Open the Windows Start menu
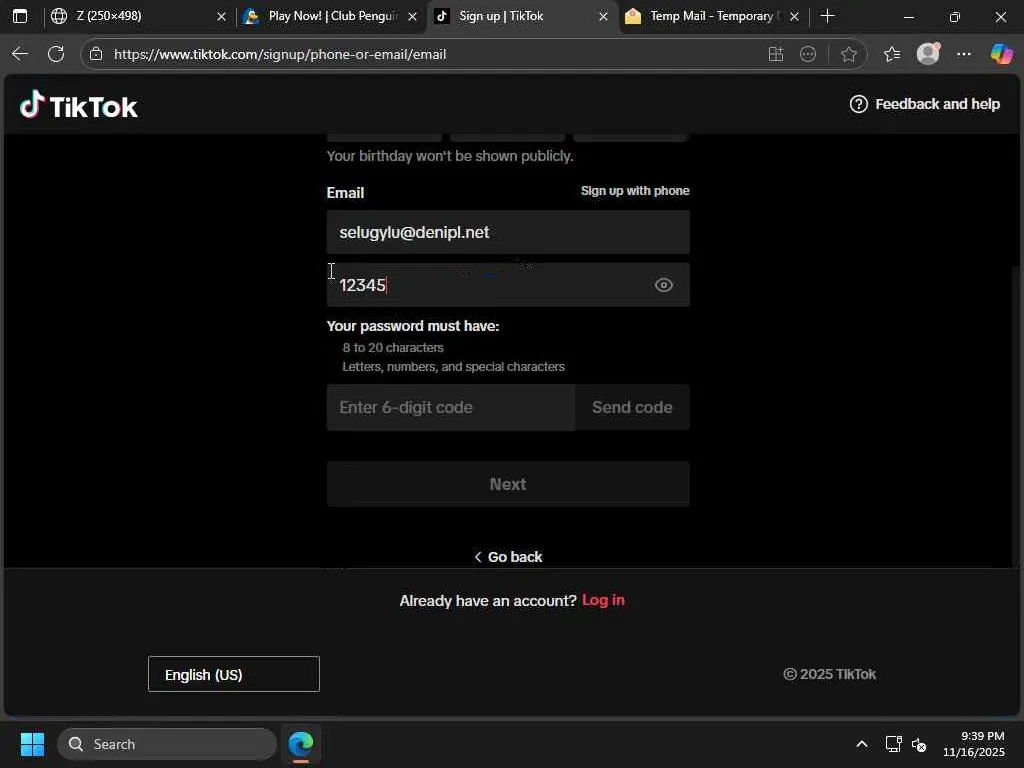The width and height of the screenshot is (1024, 768). [x=32, y=744]
